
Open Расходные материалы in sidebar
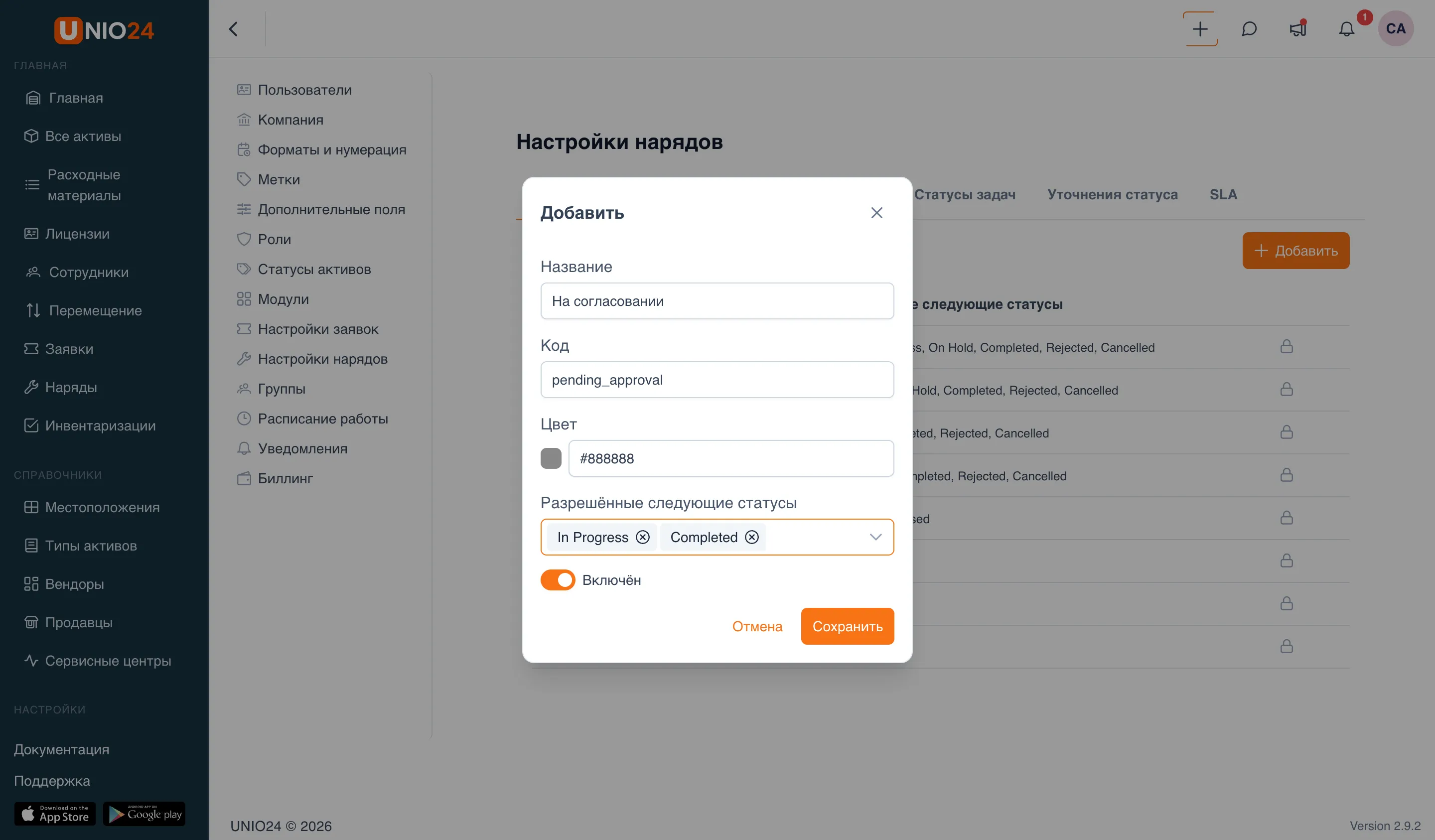[84, 185]
